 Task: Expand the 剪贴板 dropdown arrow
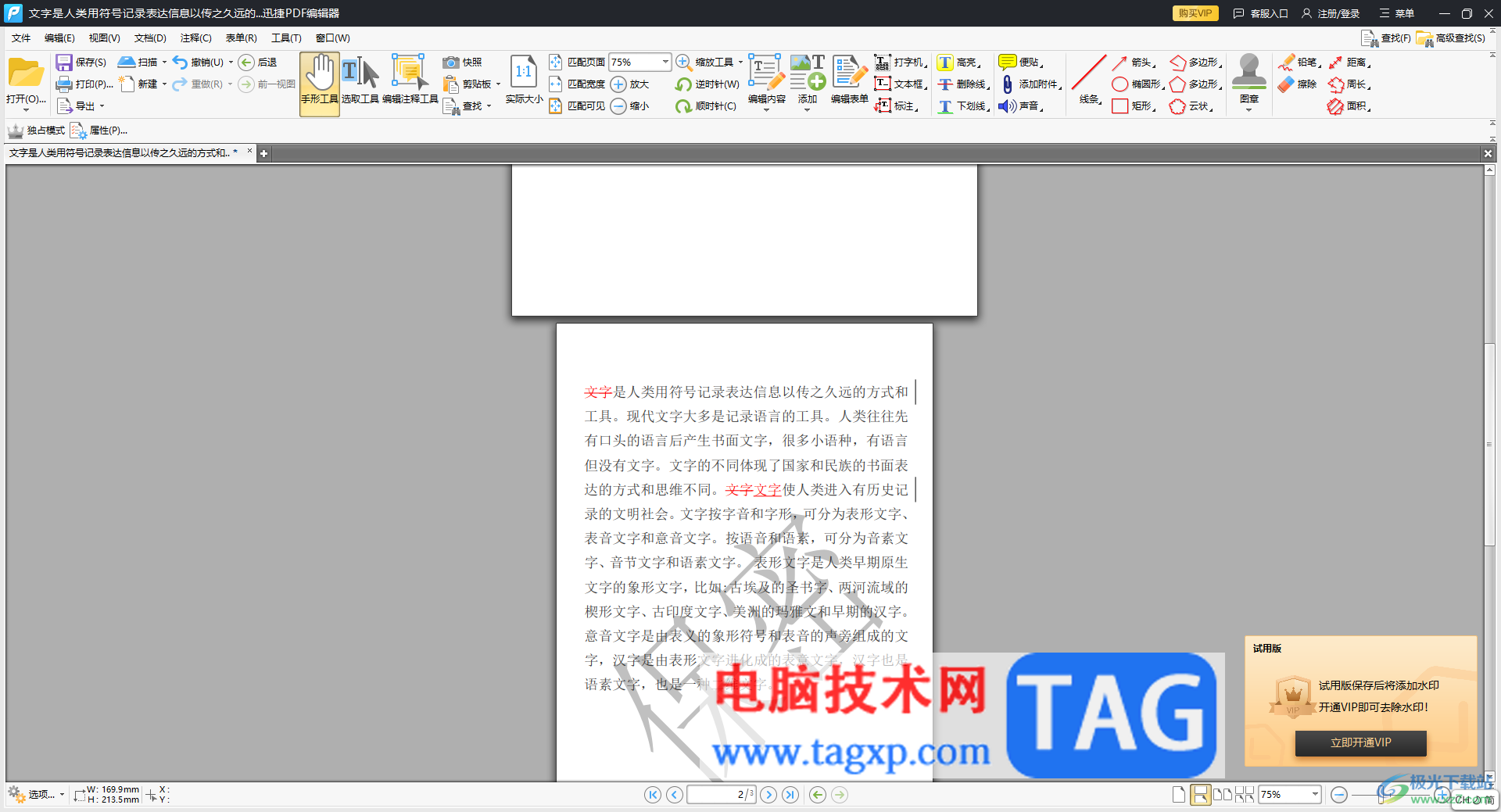[x=498, y=84]
